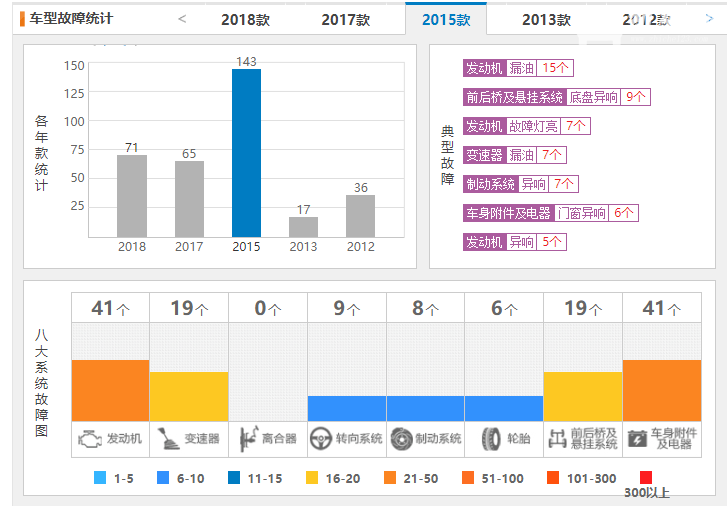Click the 51-100 legend swatch

point(468,478)
